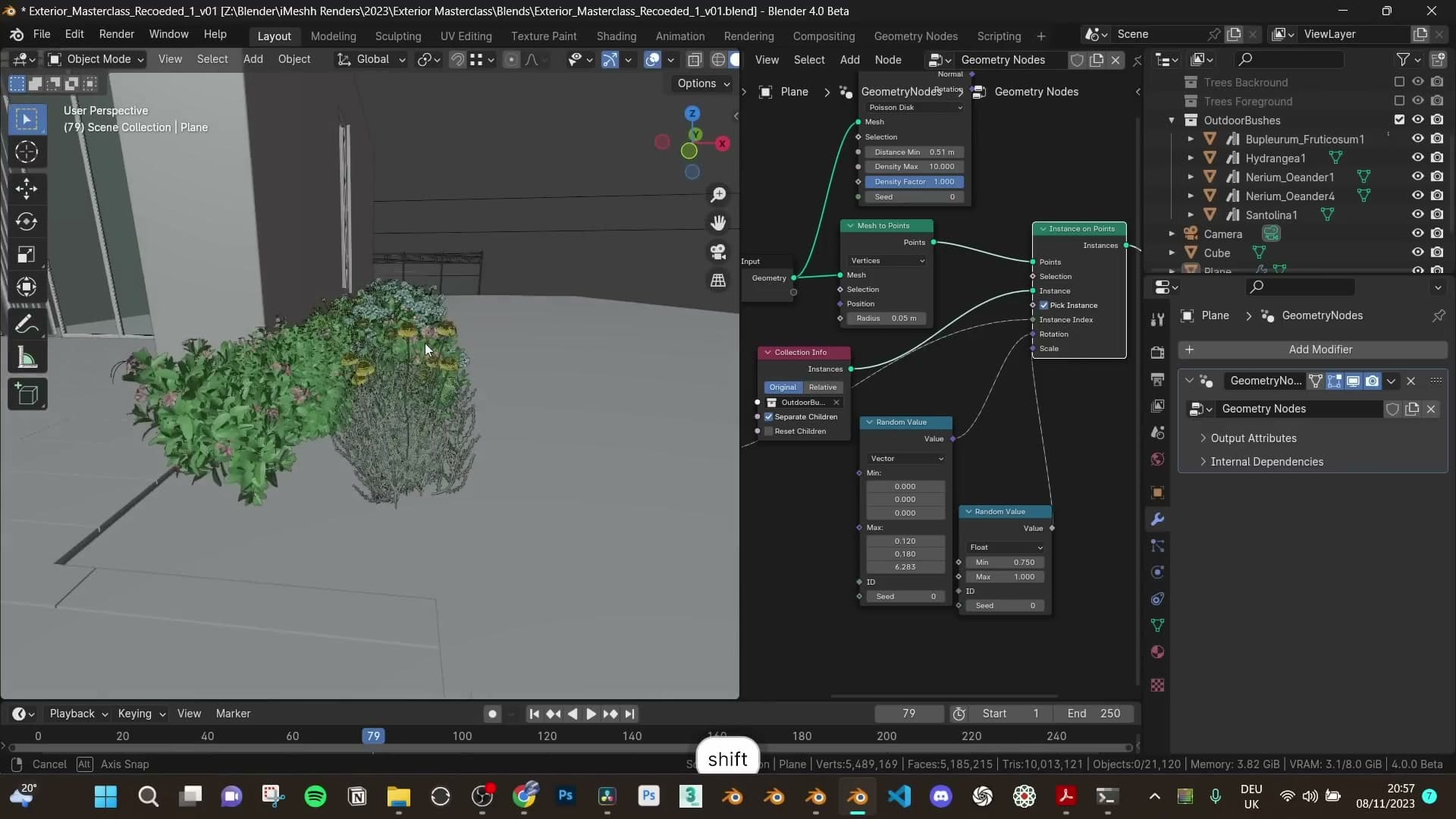
Task: Hide the Camera in viewport
Action: click(1417, 234)
